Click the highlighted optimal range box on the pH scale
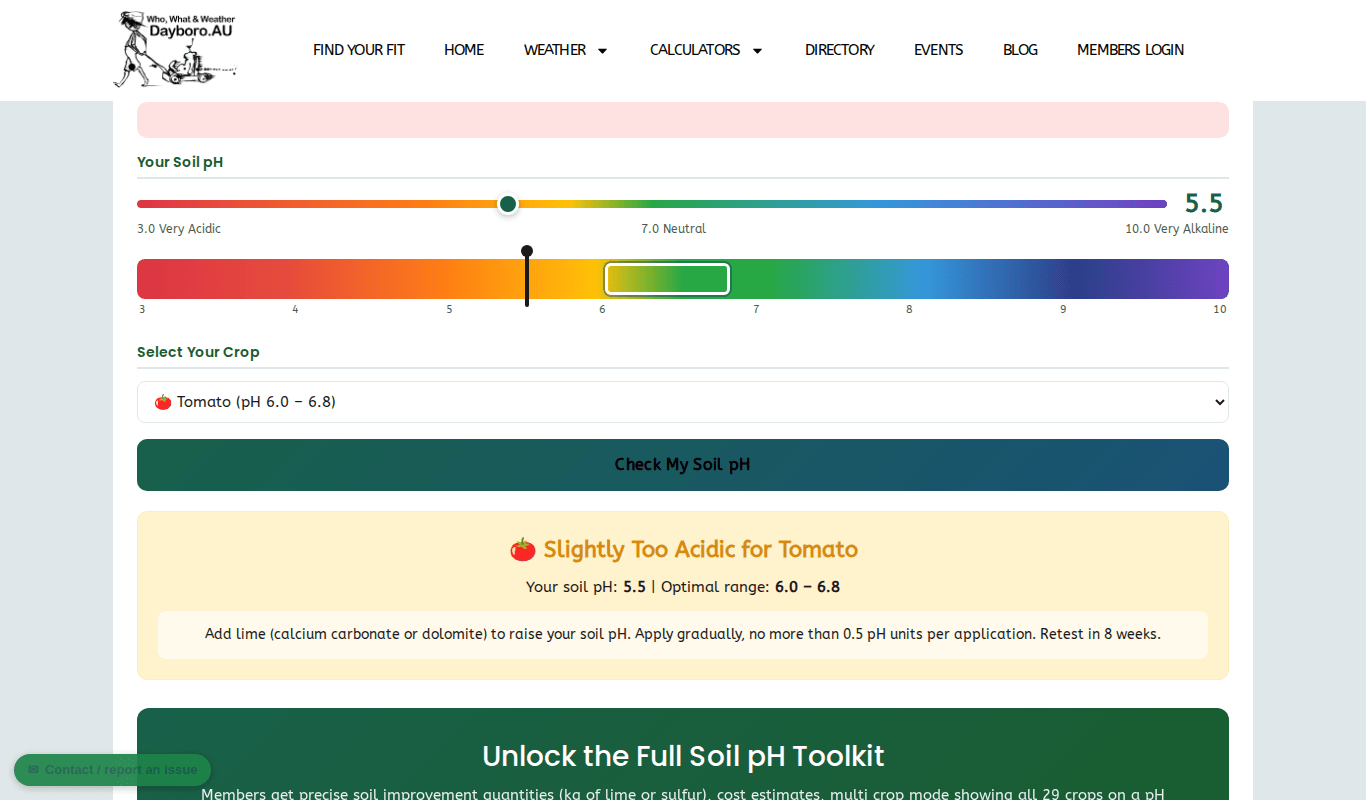This screenshot has height=800, width=1366. coord(667,279)
